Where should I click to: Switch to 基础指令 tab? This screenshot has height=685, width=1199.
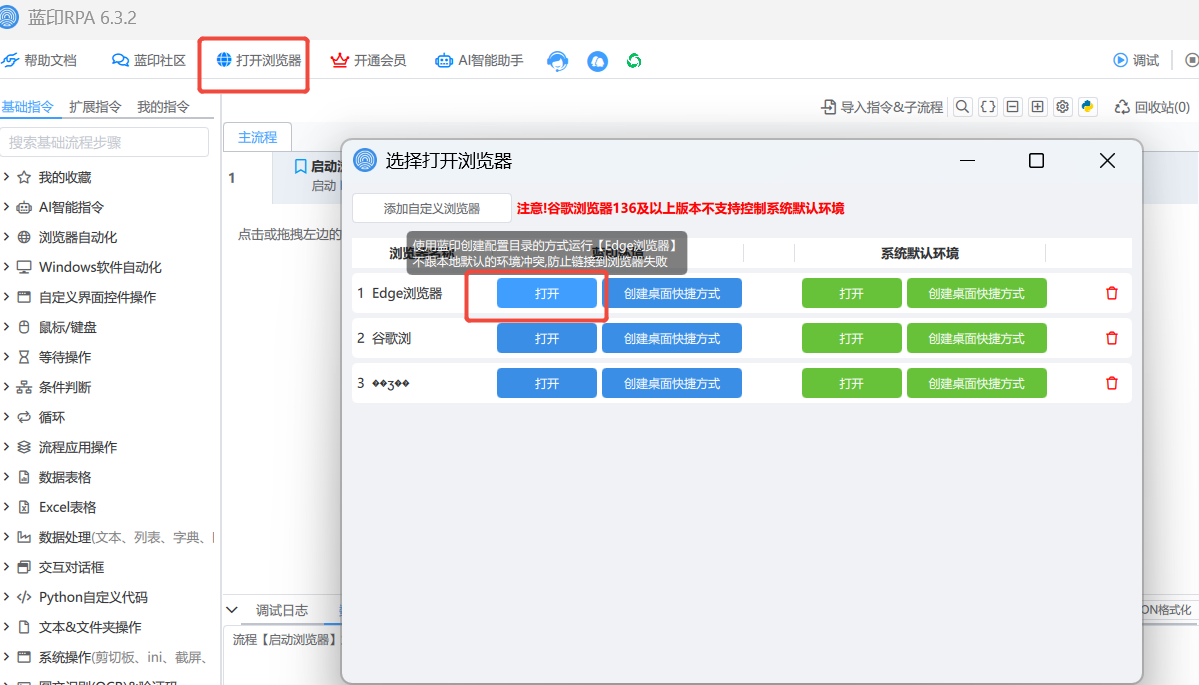point(28,106)
